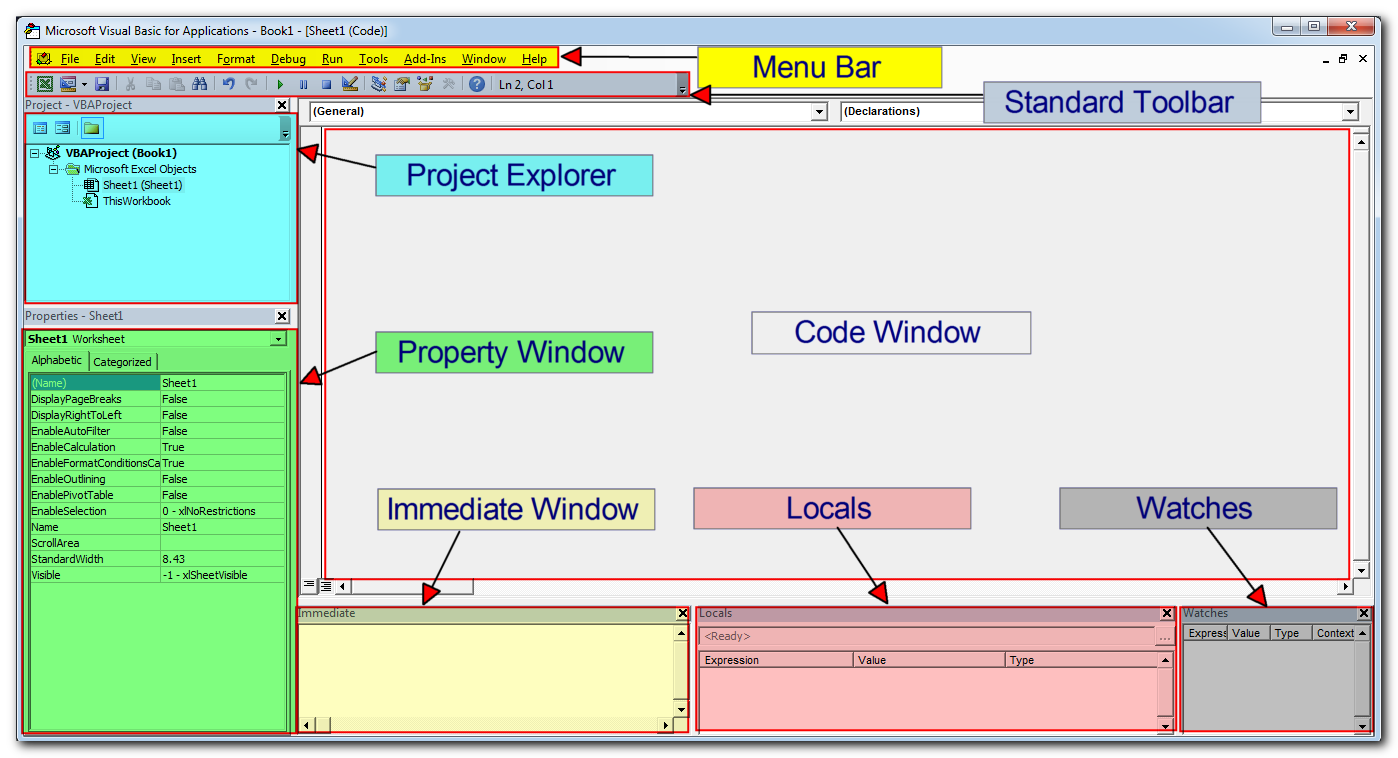Switch to Procedure View button at code window bottom
The width and height of the screenshot is (1398, 758).
[309, 586]
